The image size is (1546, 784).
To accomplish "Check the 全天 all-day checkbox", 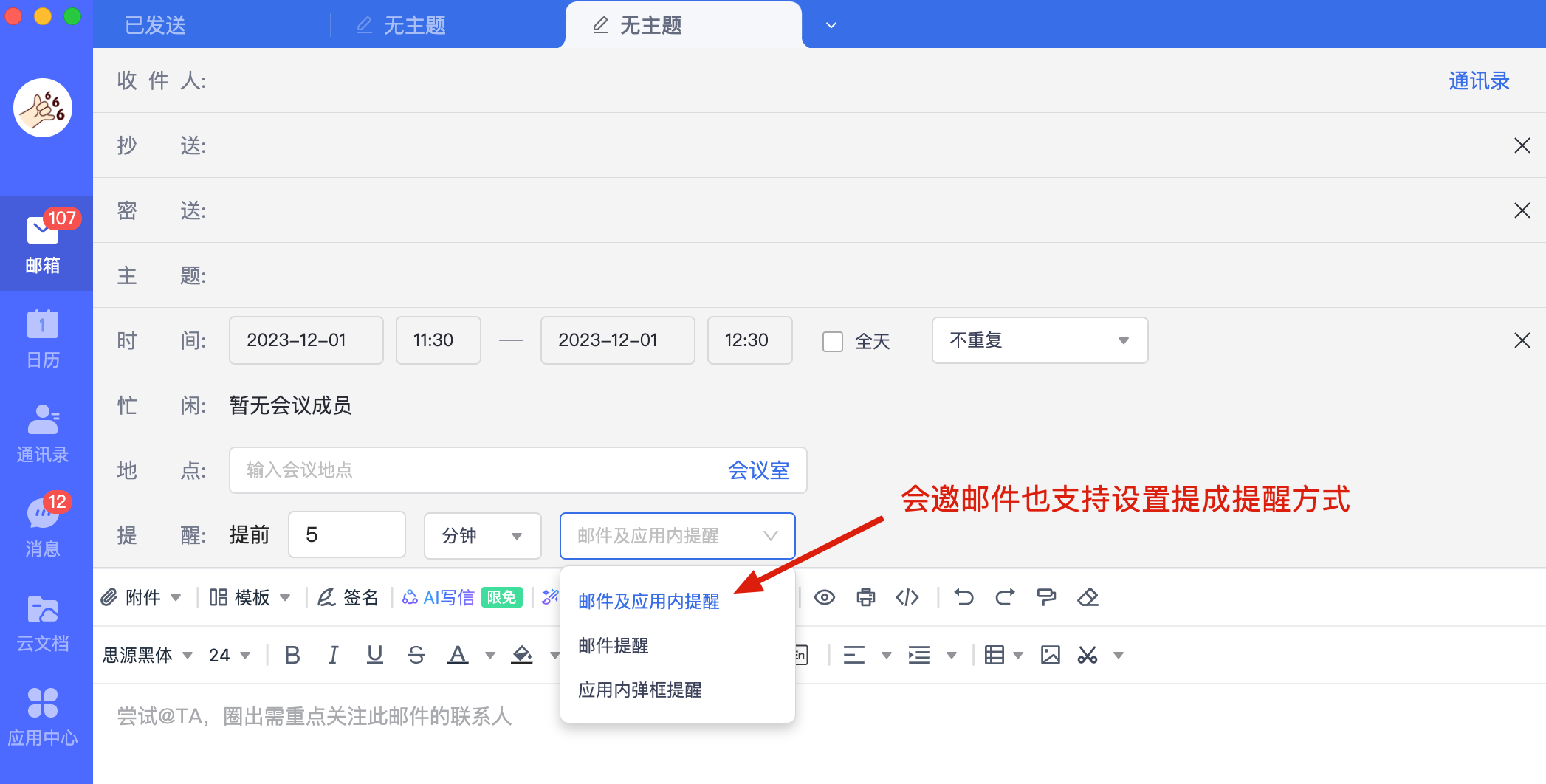I will tap(833, 341).
